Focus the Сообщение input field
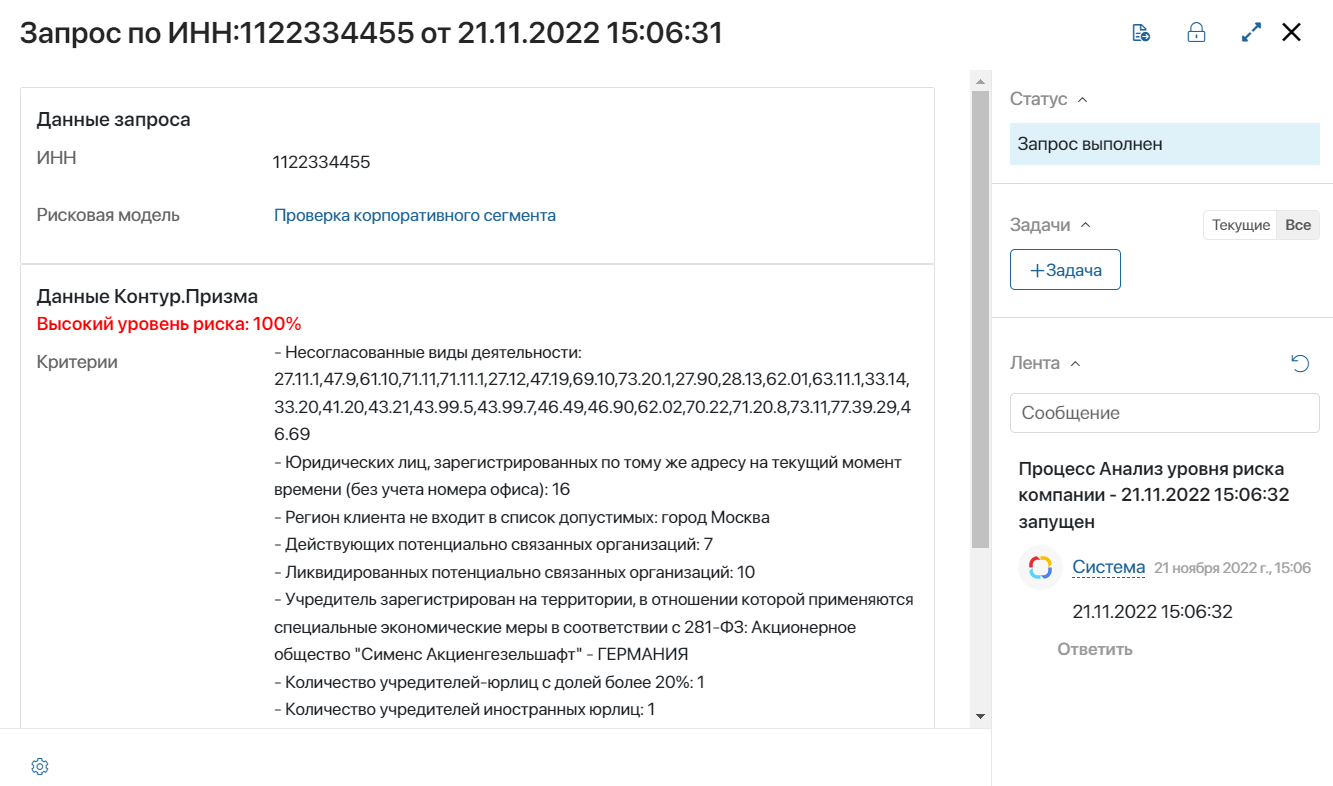The width and height of the screenshot is (1333, 786). pyautogui.click(x=1165, y=413)
